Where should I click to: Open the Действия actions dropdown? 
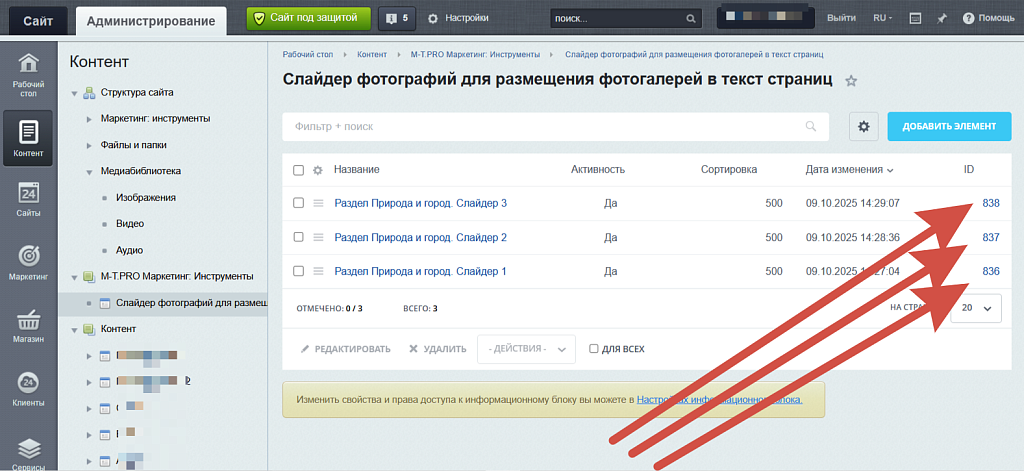(527, 349)
